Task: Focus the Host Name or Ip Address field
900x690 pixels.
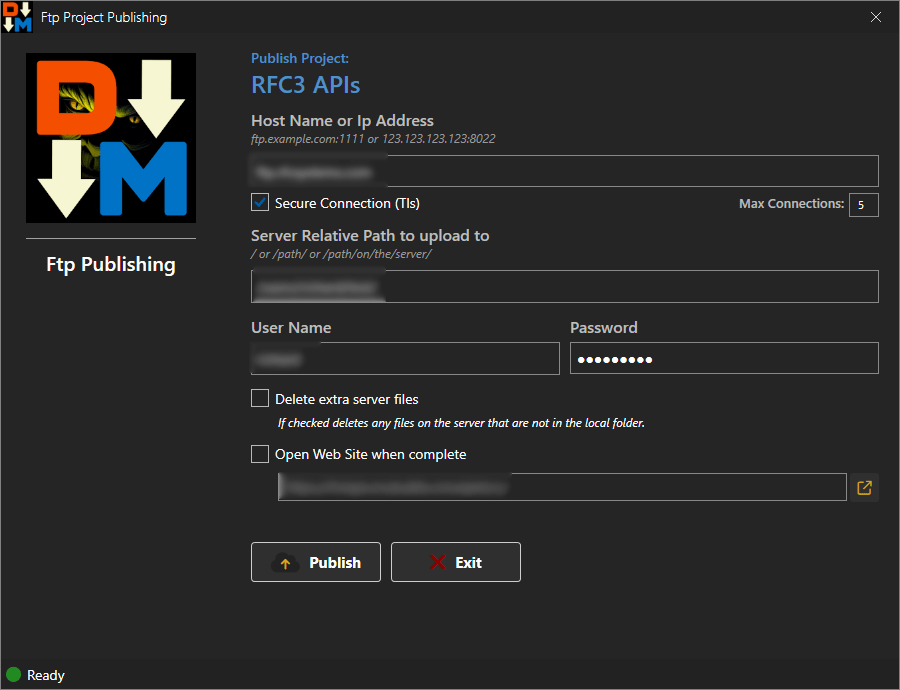Action: [x=564, y=171]
